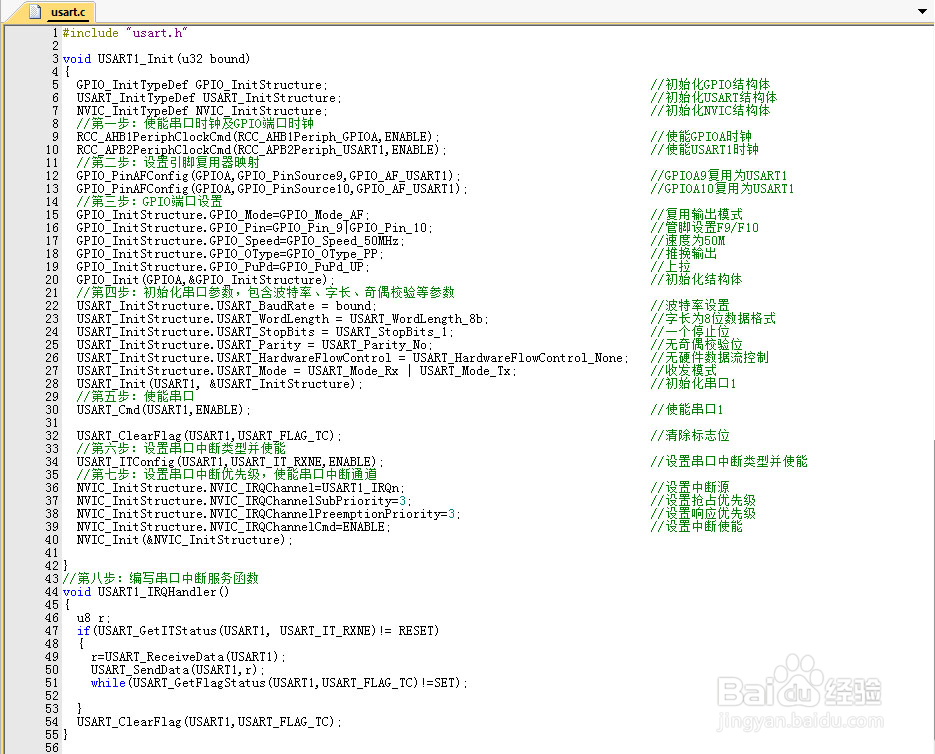
Task: Click the comment //第八步: 编写串口中断服务函数
Action: pos(160,579)
